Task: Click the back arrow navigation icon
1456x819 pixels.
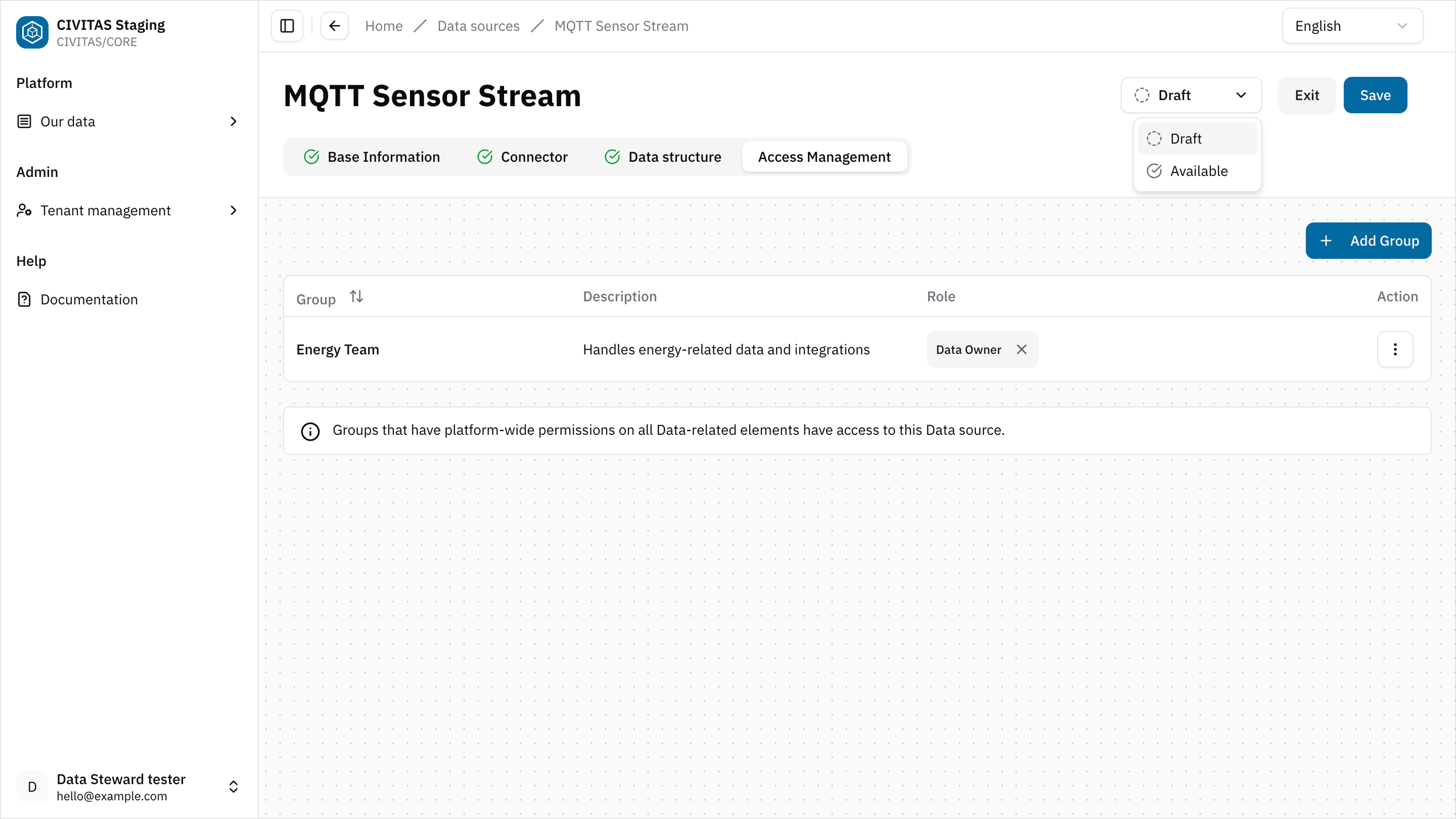Action: click(x=334, y=25)
